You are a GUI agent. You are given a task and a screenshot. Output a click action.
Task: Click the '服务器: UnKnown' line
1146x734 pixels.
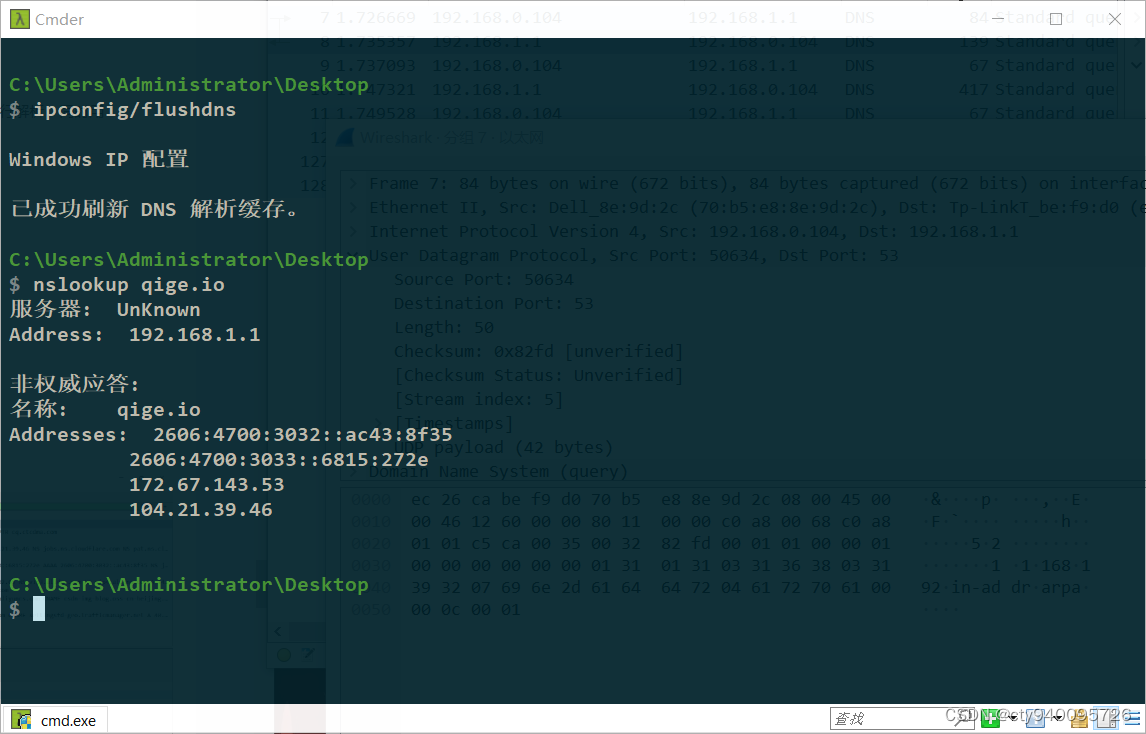[105, 309]
